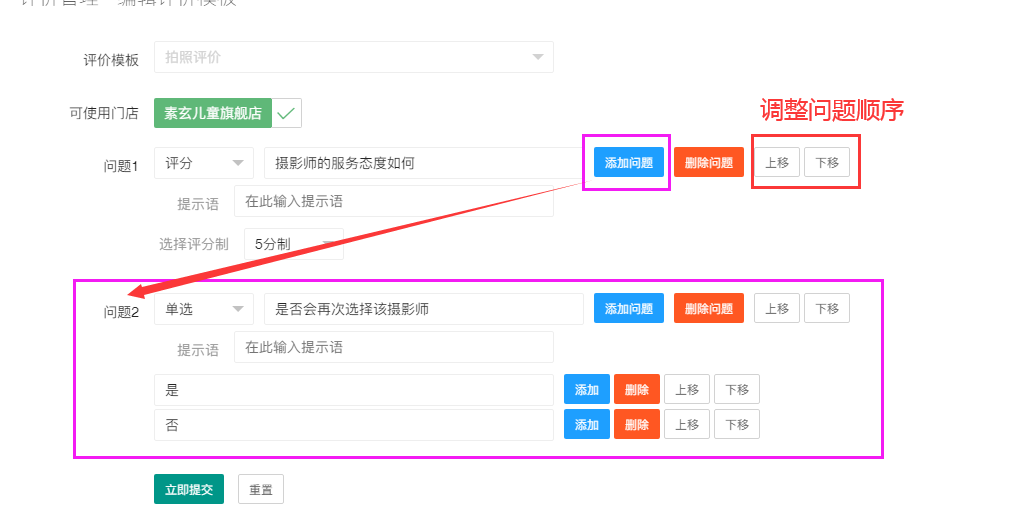The image size is (1019, 515).
Task: Delete the 是 answer option
Action: 636,390
